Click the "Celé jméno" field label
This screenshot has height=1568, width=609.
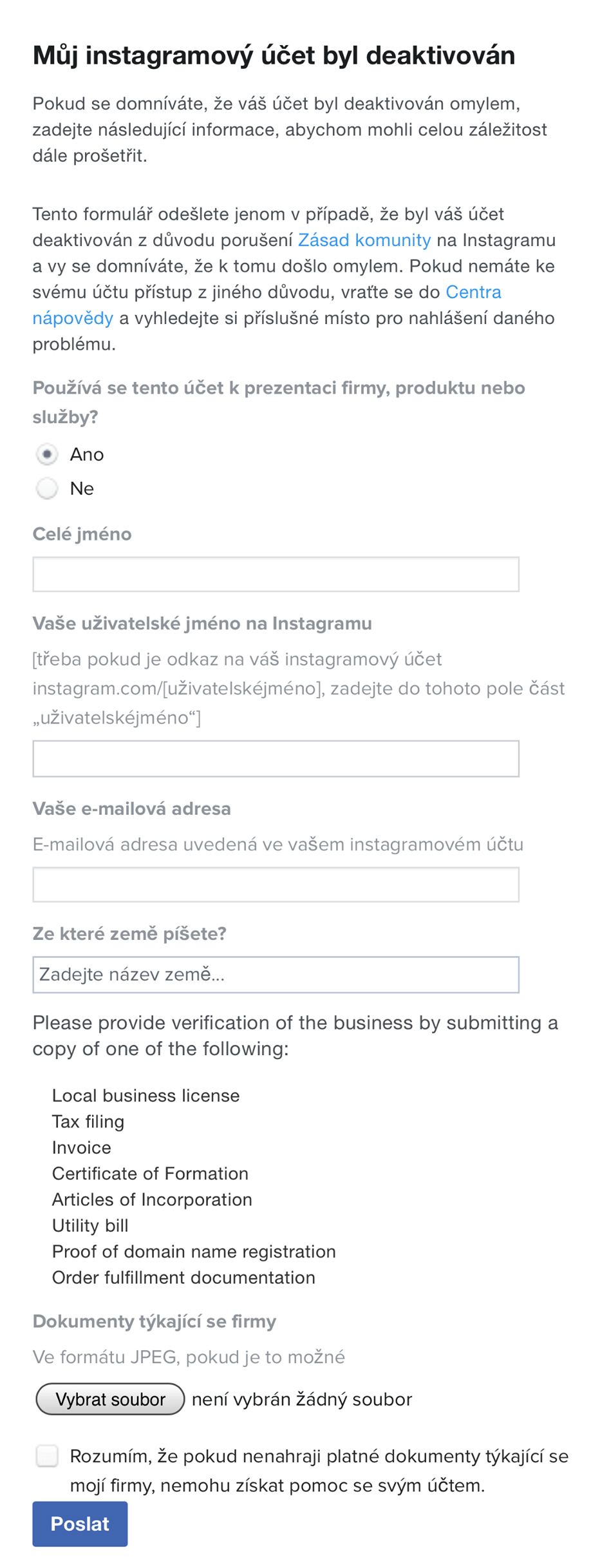[x=82, y=534]
